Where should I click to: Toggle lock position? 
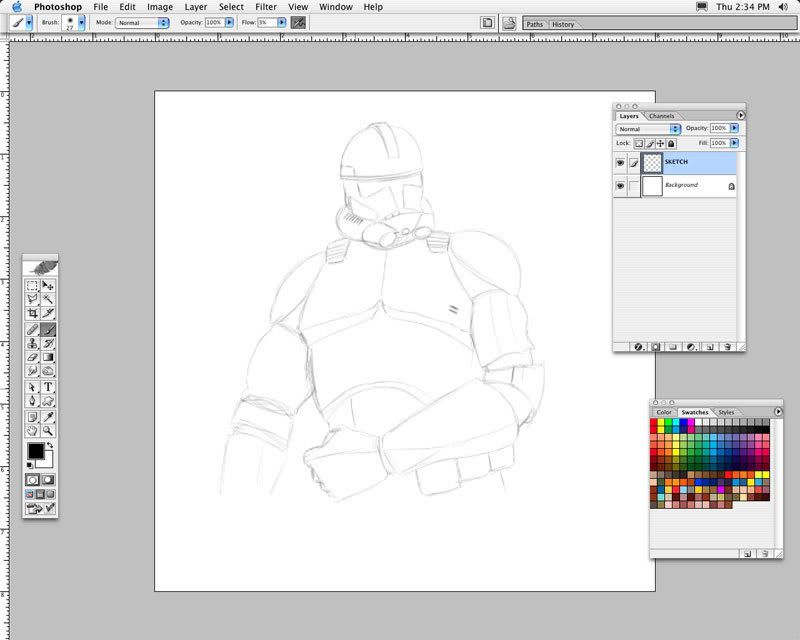click(660, 143)
